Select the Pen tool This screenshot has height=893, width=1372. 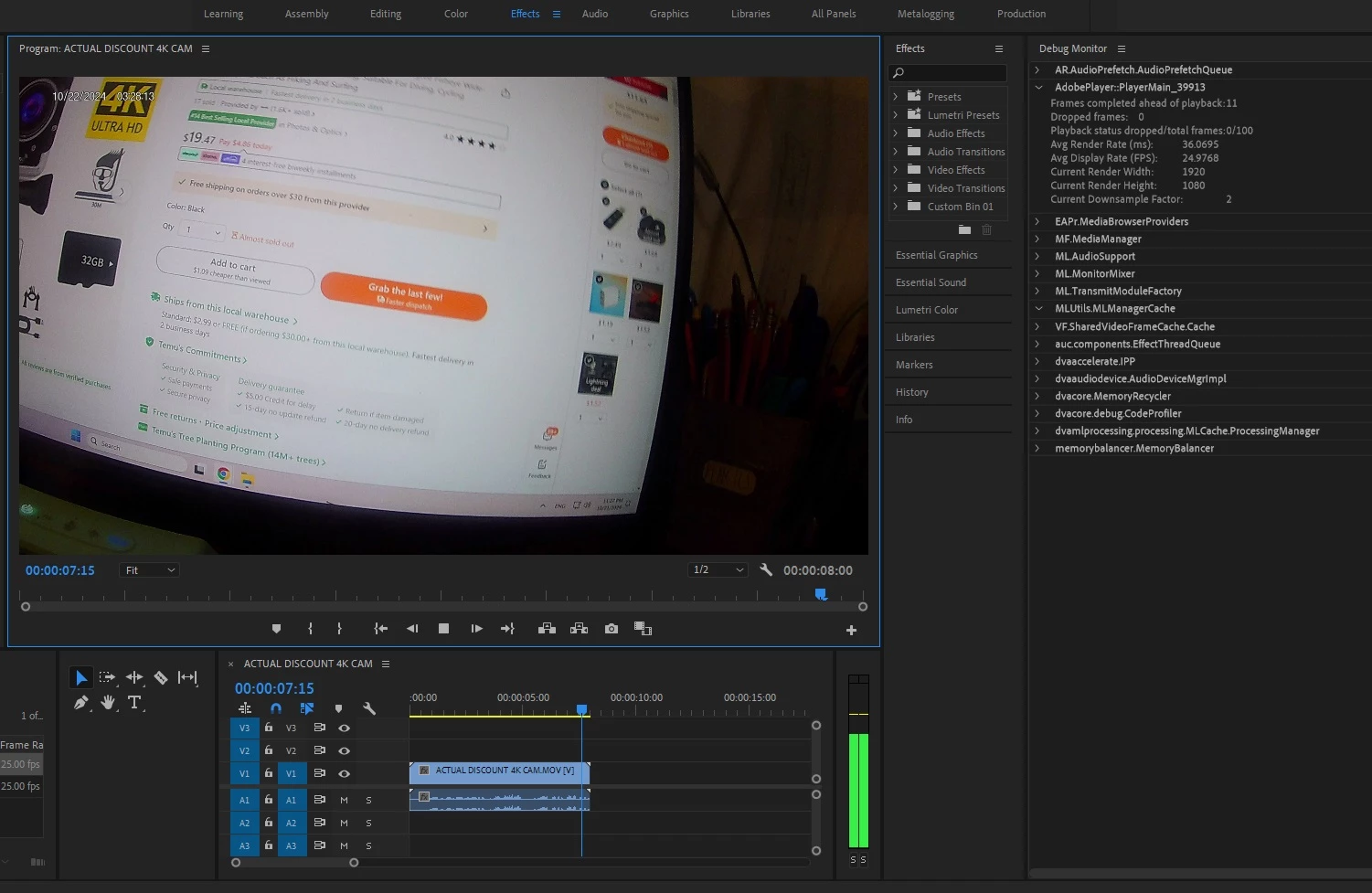point(80,702)
